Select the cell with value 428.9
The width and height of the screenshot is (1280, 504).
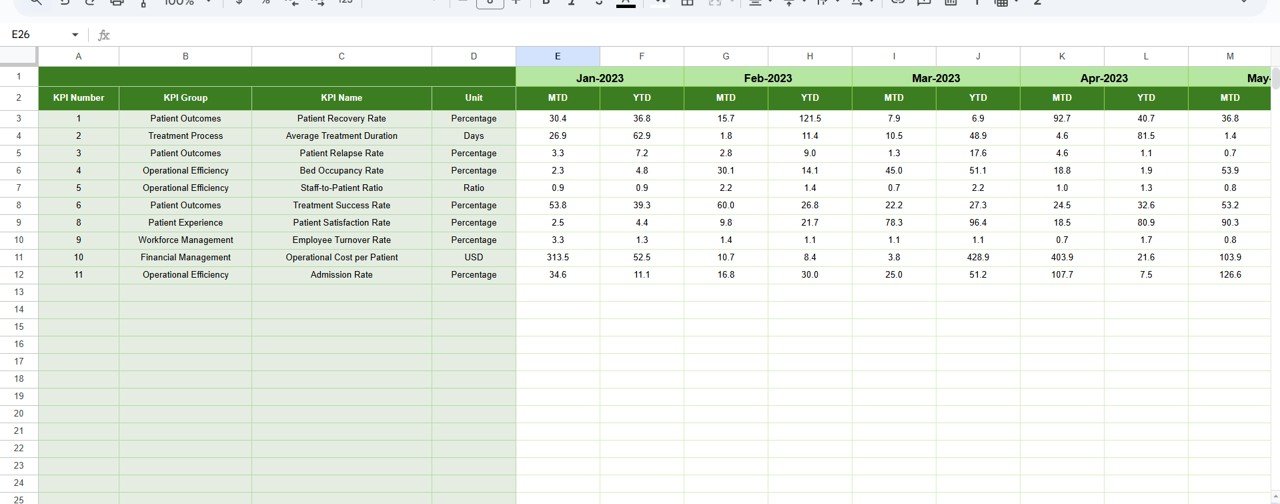978,257
